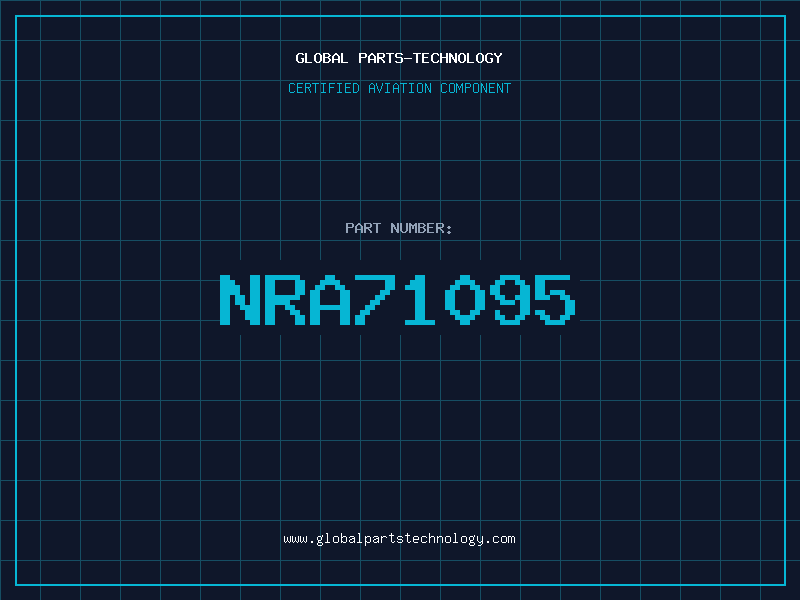Click the digit 1 in part number
The image size is (800, 600).
pyautogui.click(x=422, y=300)
